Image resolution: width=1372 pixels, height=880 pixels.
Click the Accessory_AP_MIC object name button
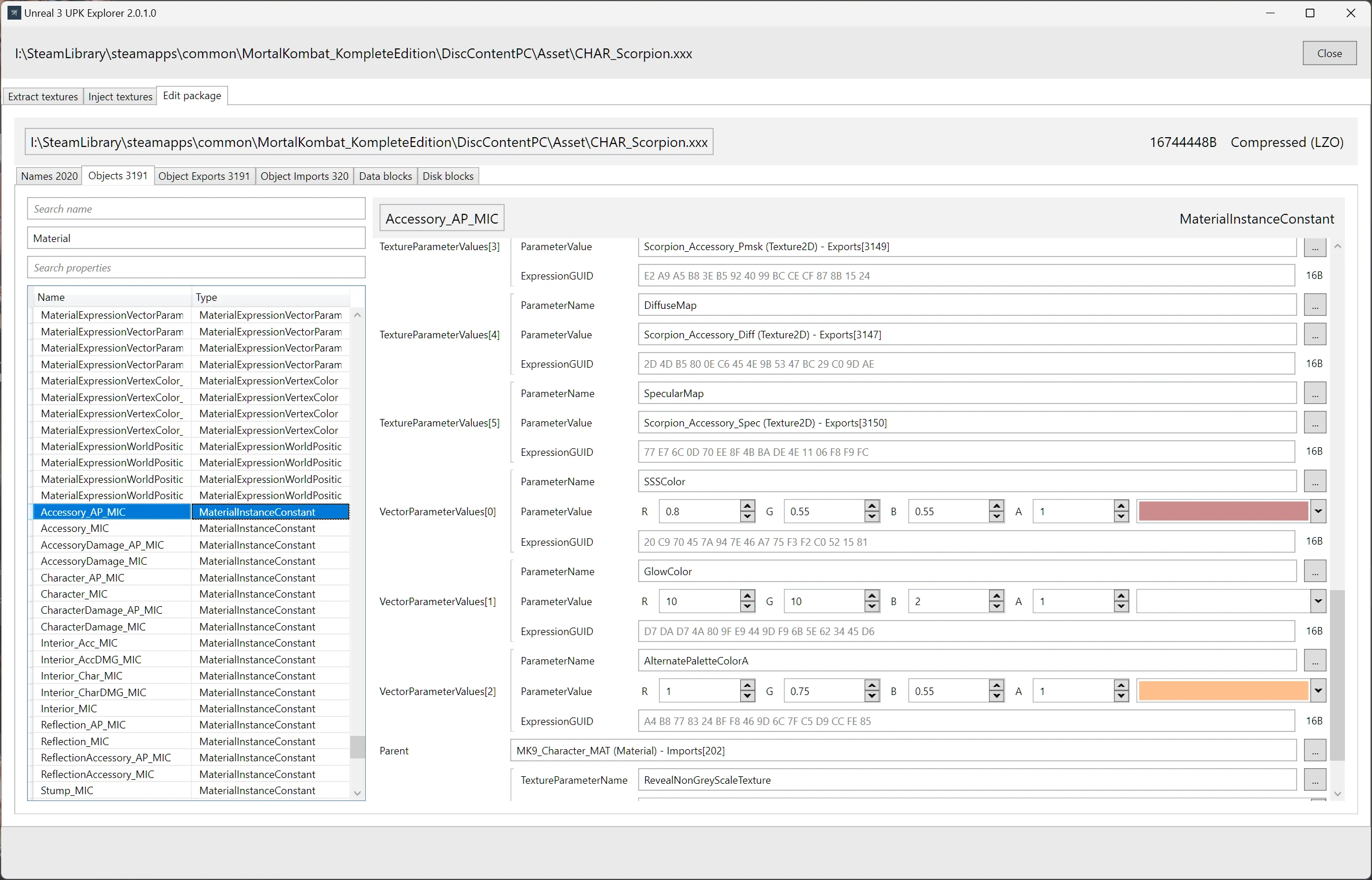(x=442, y=219)
